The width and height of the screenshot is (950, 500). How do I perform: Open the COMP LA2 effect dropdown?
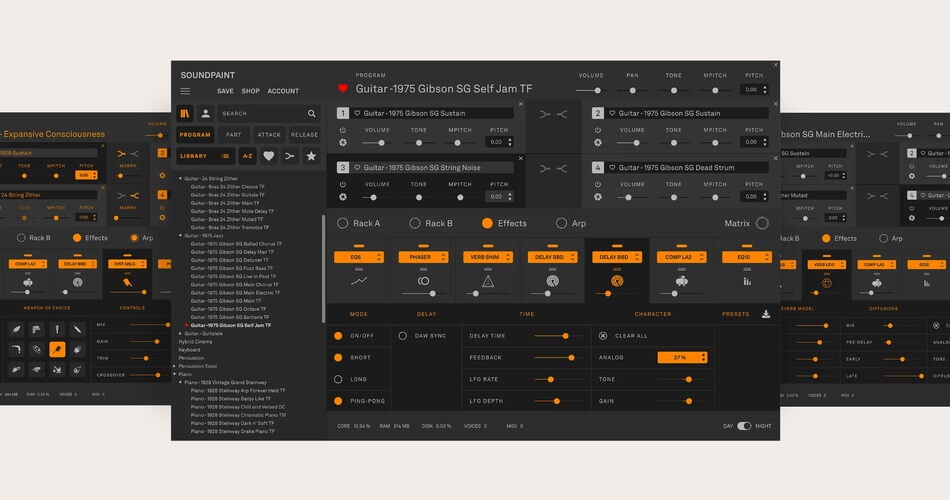click(x=682, y=257)
